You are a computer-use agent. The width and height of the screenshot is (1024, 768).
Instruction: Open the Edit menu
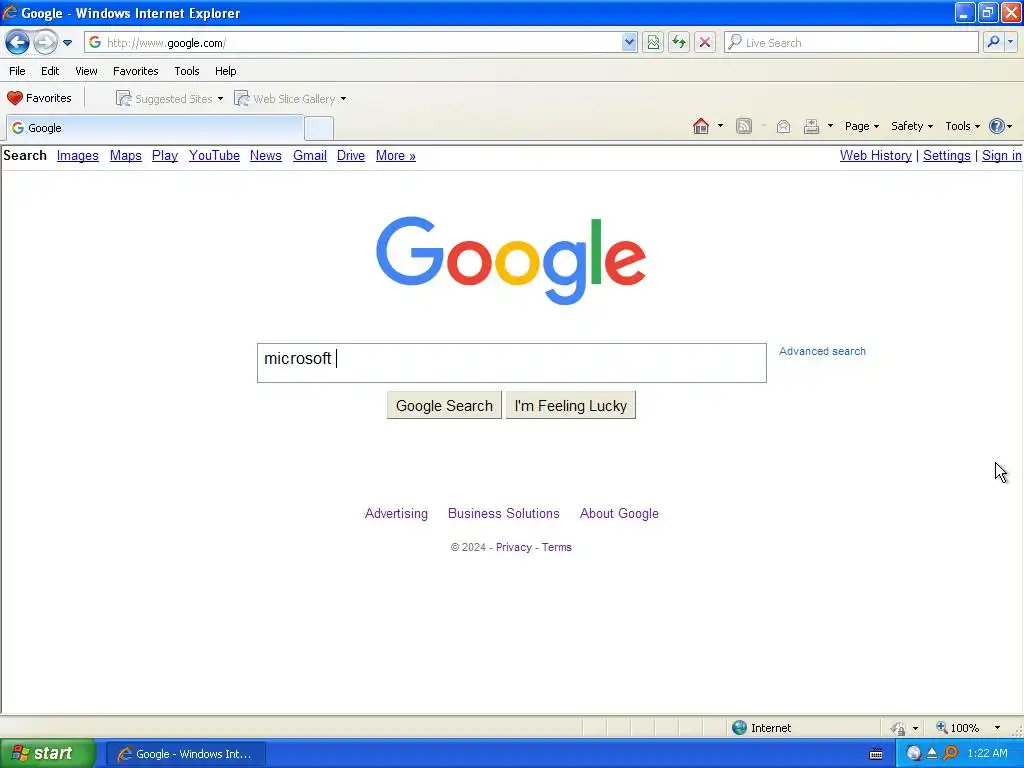(50, 71)
